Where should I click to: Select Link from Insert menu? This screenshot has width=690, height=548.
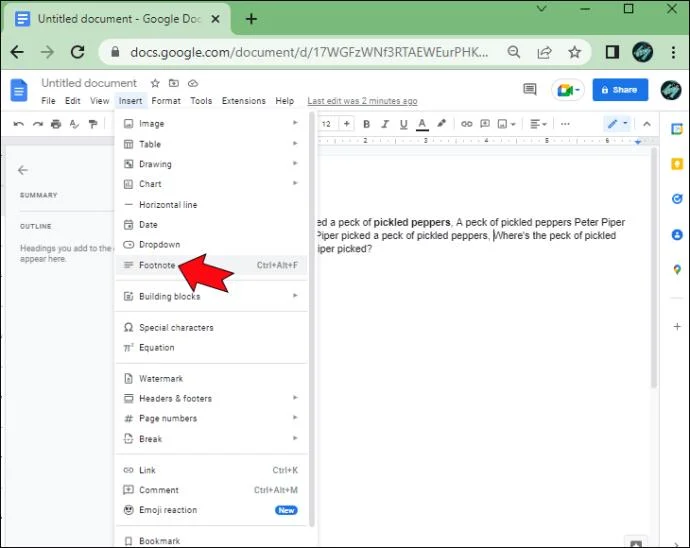211,470
